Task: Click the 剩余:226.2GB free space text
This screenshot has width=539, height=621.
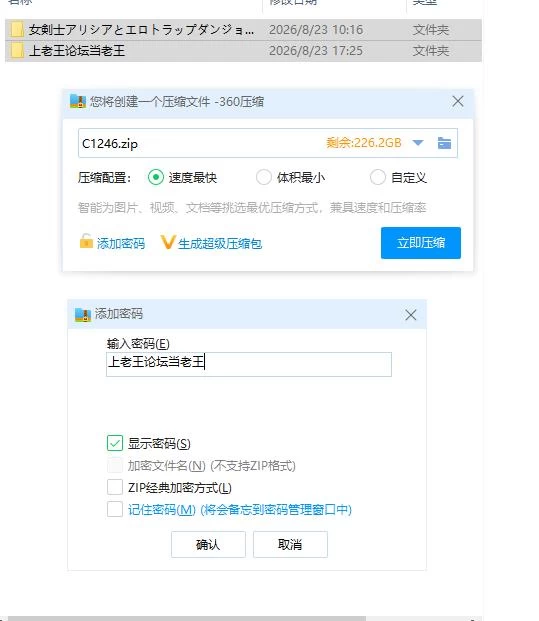Action: [364, 143]
